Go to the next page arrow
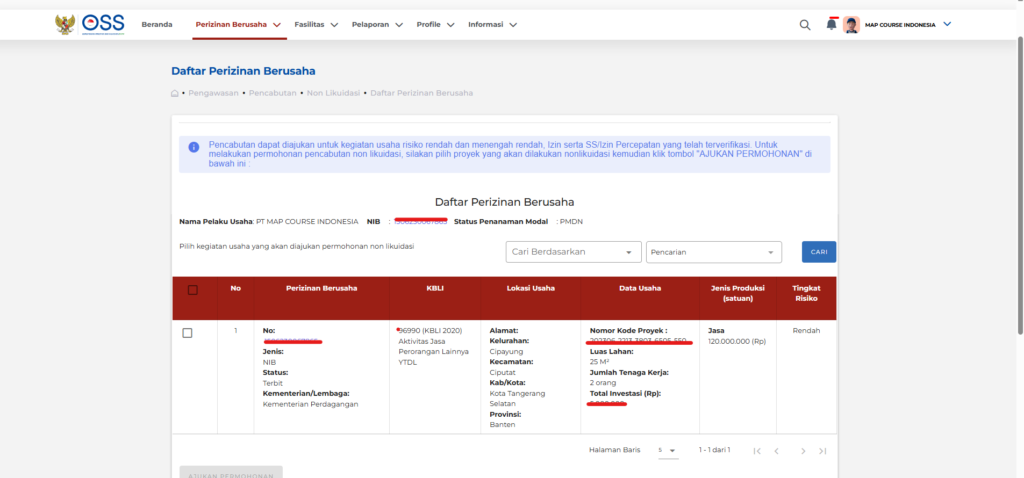The width and height of the screenshot is (1024, 478). pos(802,451)
